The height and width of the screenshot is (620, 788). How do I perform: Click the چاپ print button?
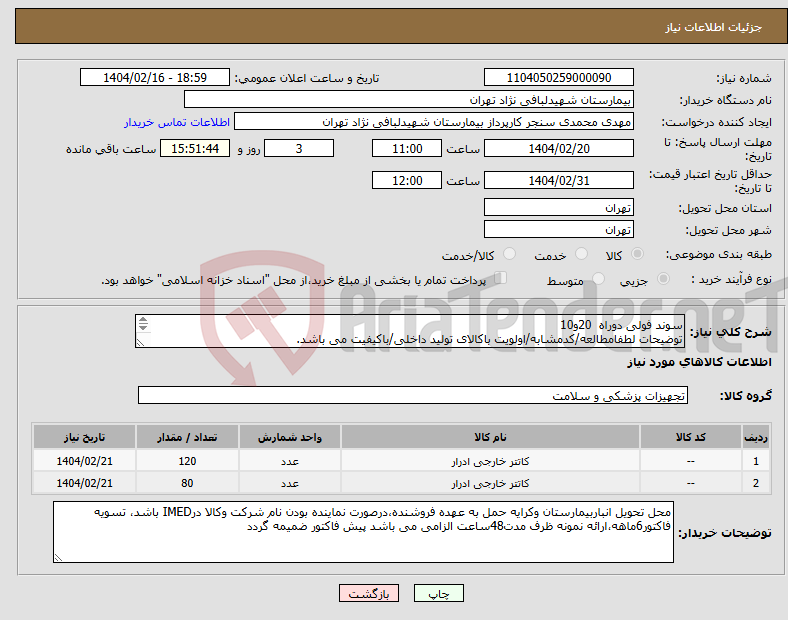point(439,593)
